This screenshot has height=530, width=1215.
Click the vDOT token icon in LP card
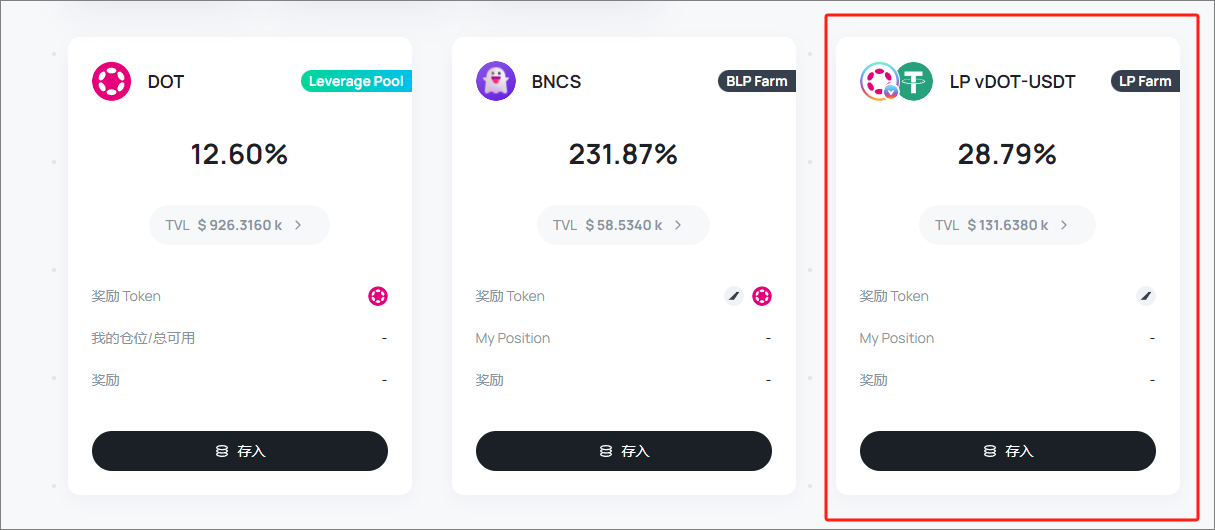pos(880,81)
